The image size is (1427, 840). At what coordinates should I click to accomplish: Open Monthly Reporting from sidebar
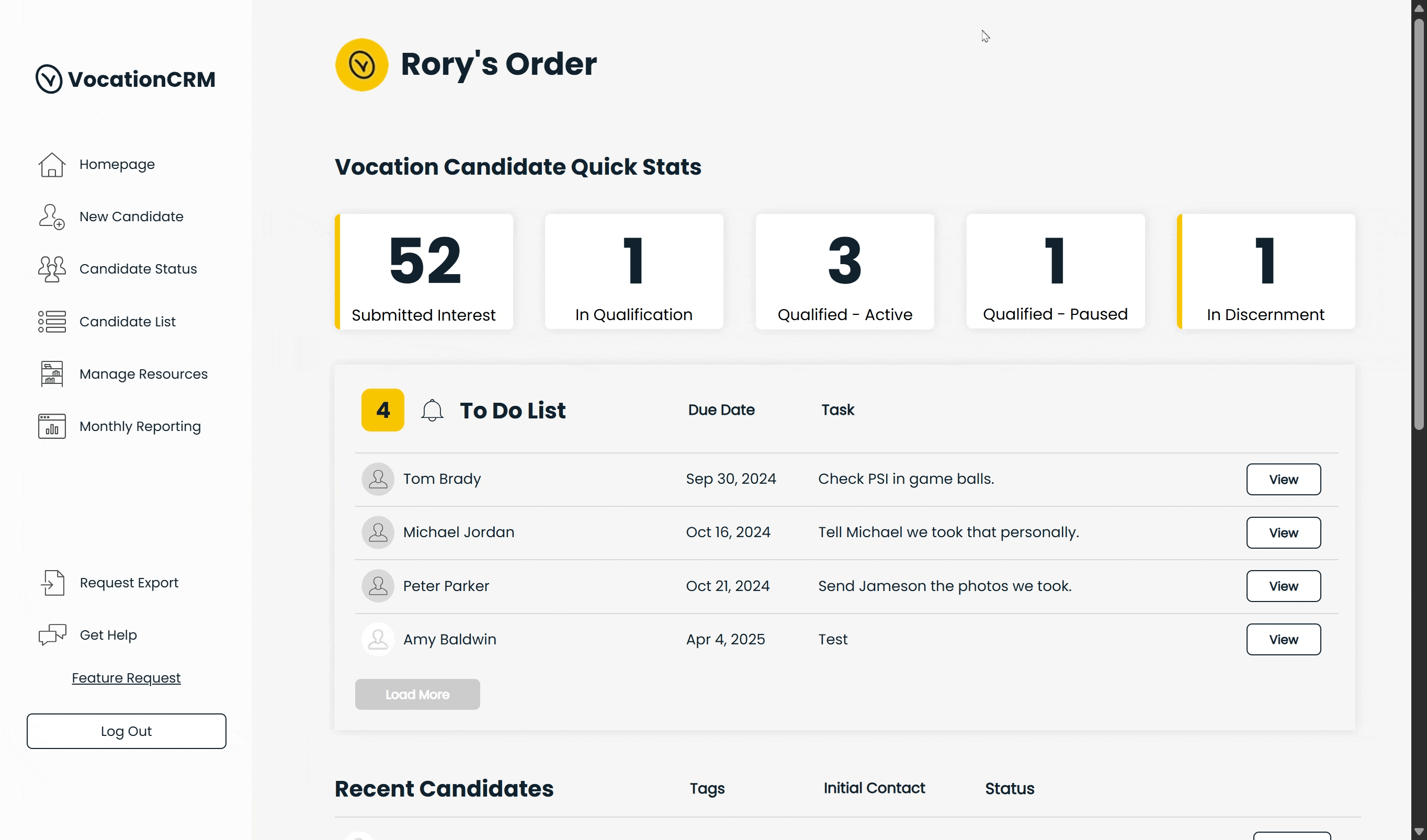[140, 426]
